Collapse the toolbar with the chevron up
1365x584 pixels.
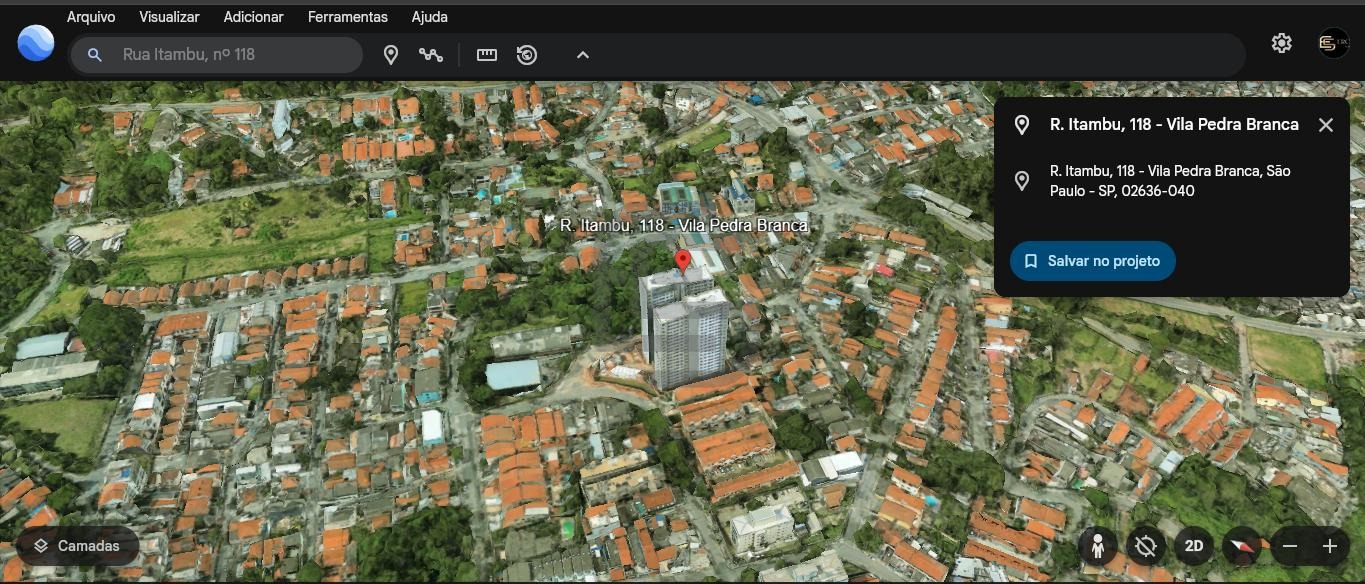(x=583, y=55)
